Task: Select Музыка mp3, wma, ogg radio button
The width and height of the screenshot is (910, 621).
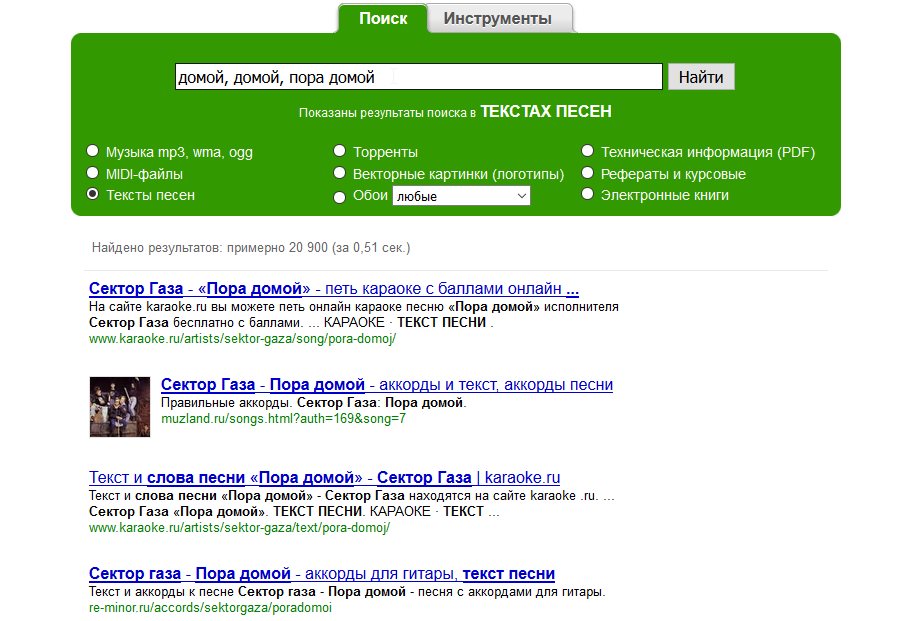Action: [x=93, y=152]
